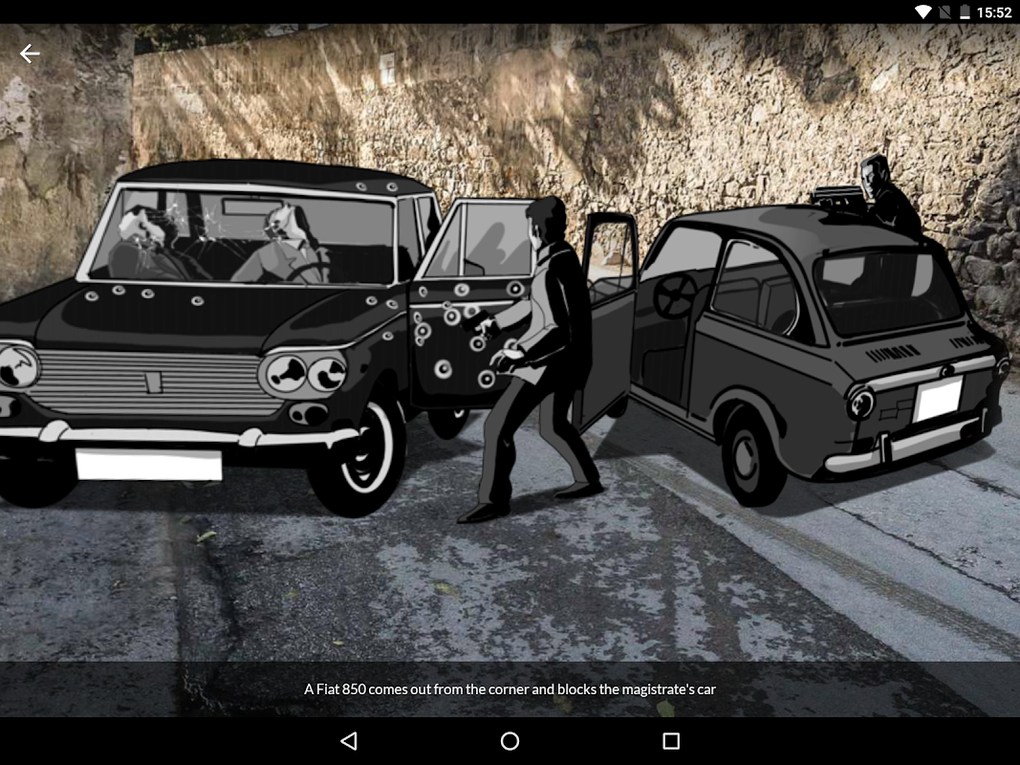Tap the caption about the Fiat 850
Image resolution: width=1020 pixels, height=765 pixels.
click(509, 689)
